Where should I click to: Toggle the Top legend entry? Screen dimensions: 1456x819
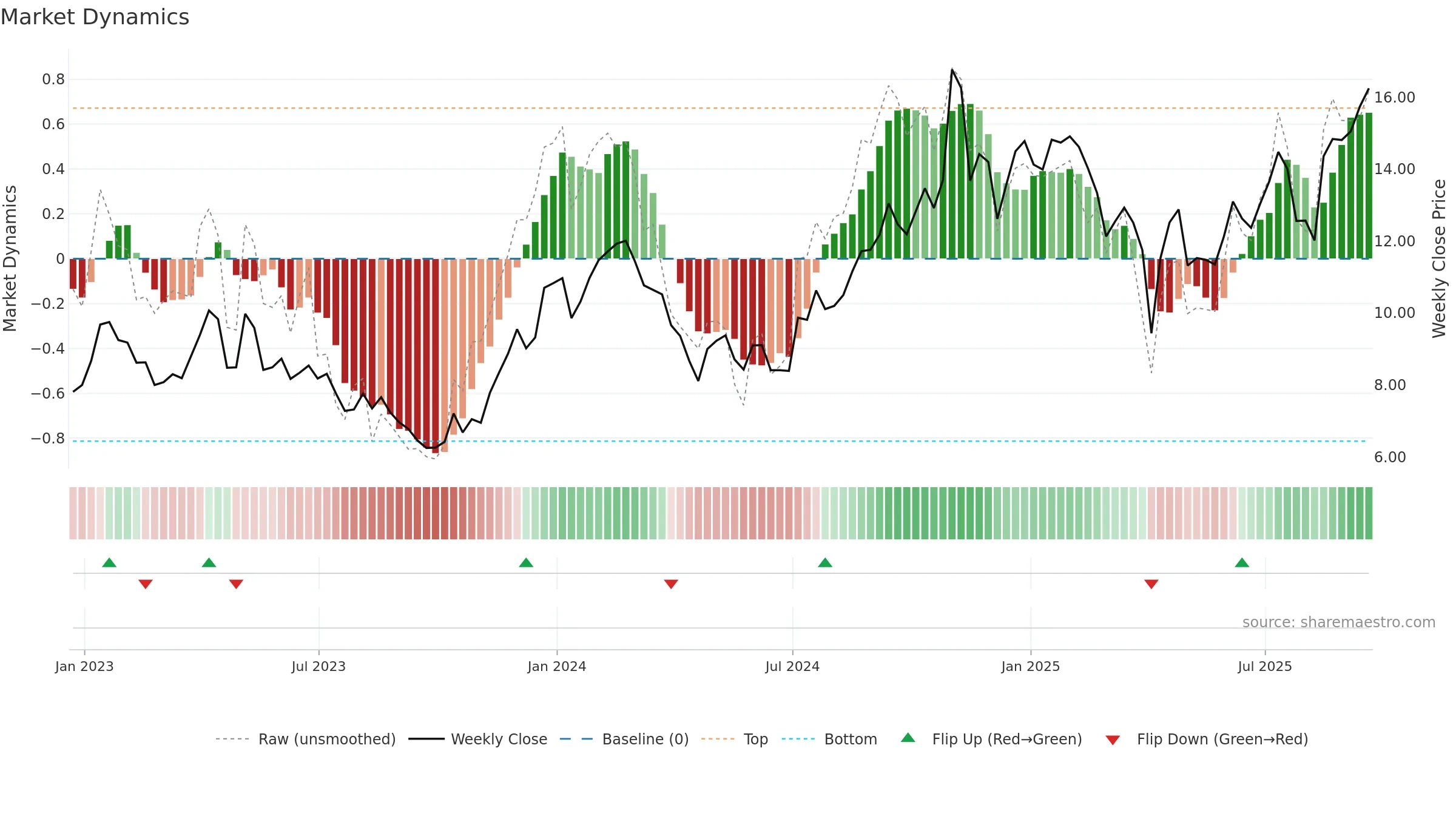pos(734,739)
